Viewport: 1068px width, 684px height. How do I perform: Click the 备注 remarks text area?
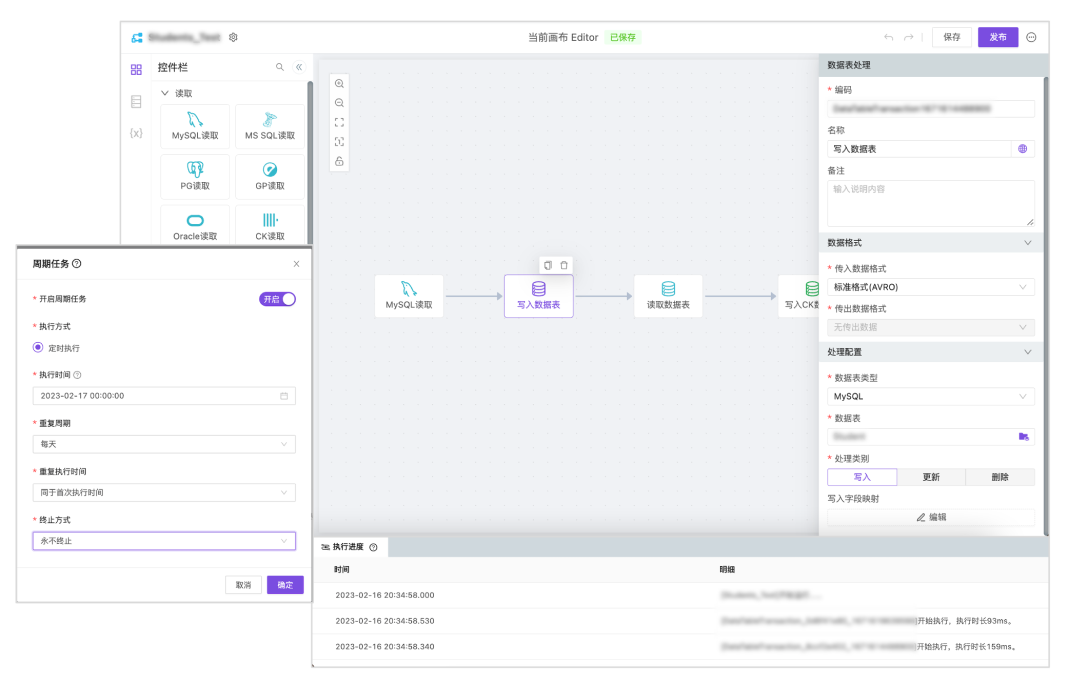[x=930, y=203]
